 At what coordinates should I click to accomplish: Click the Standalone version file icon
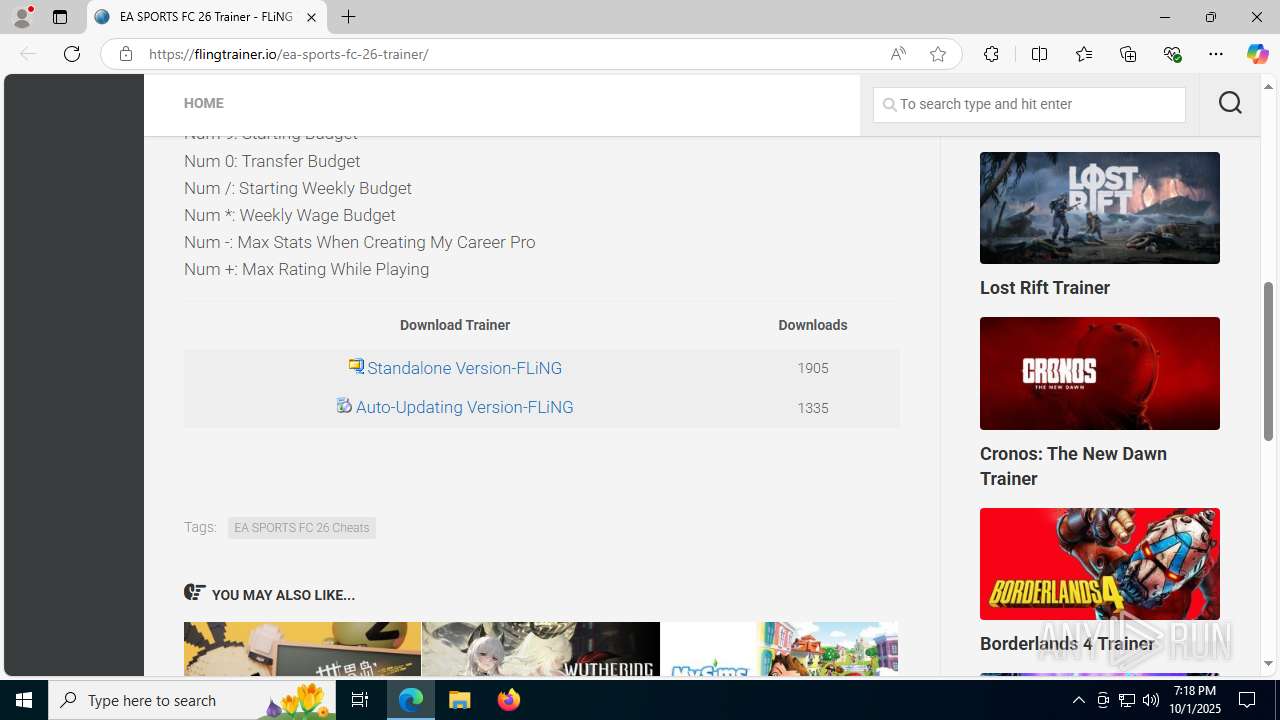tap(356, 366)
